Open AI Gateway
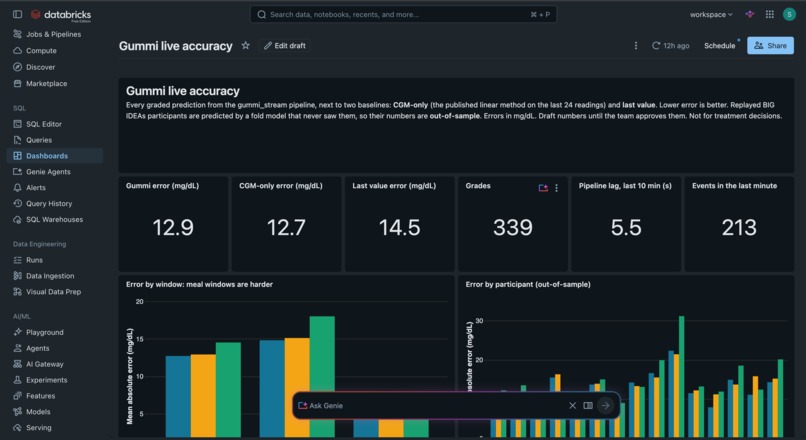 tap(45, 364)
